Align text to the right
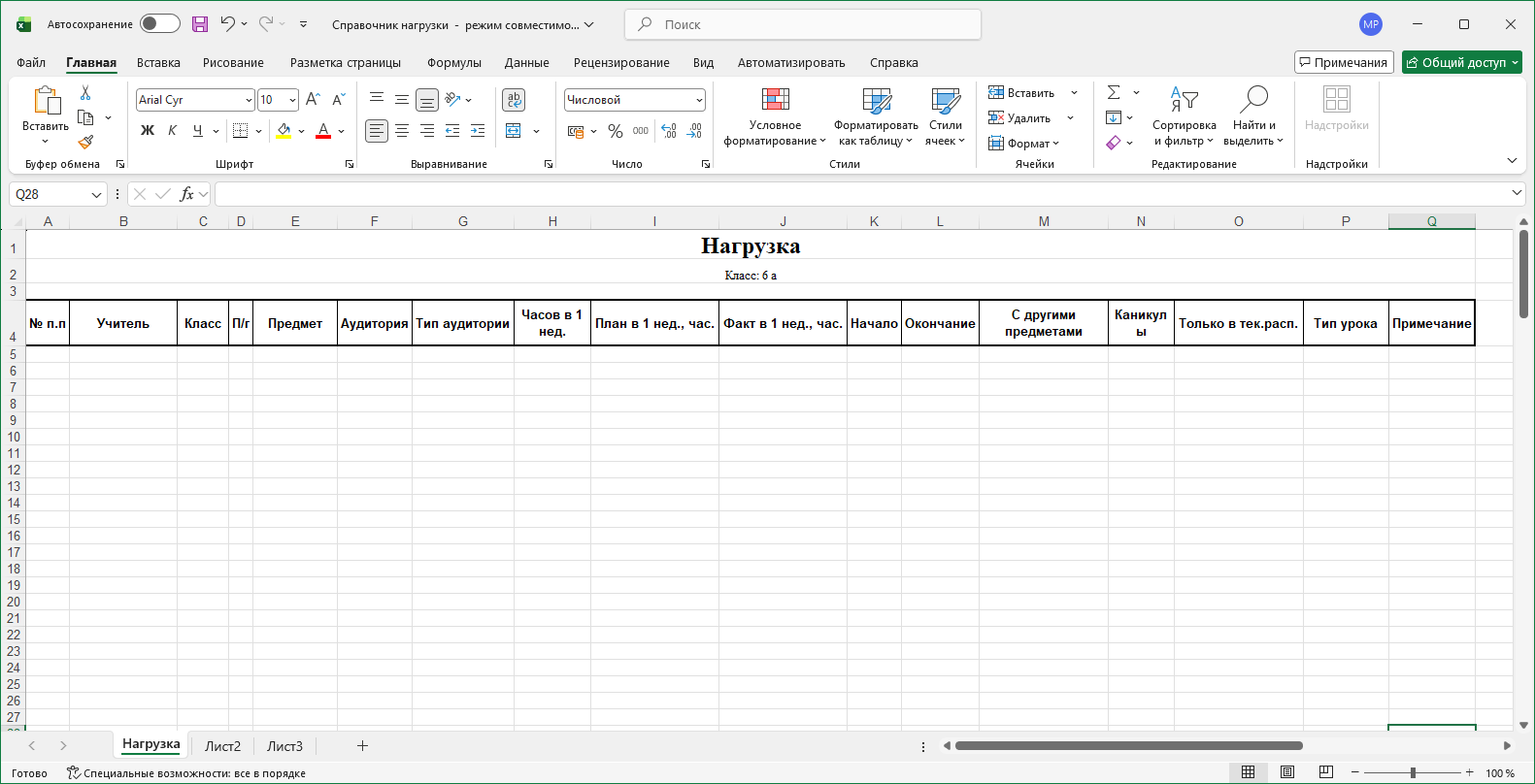The width and height of the screenshot is (1535, 784). coord(427,130)
